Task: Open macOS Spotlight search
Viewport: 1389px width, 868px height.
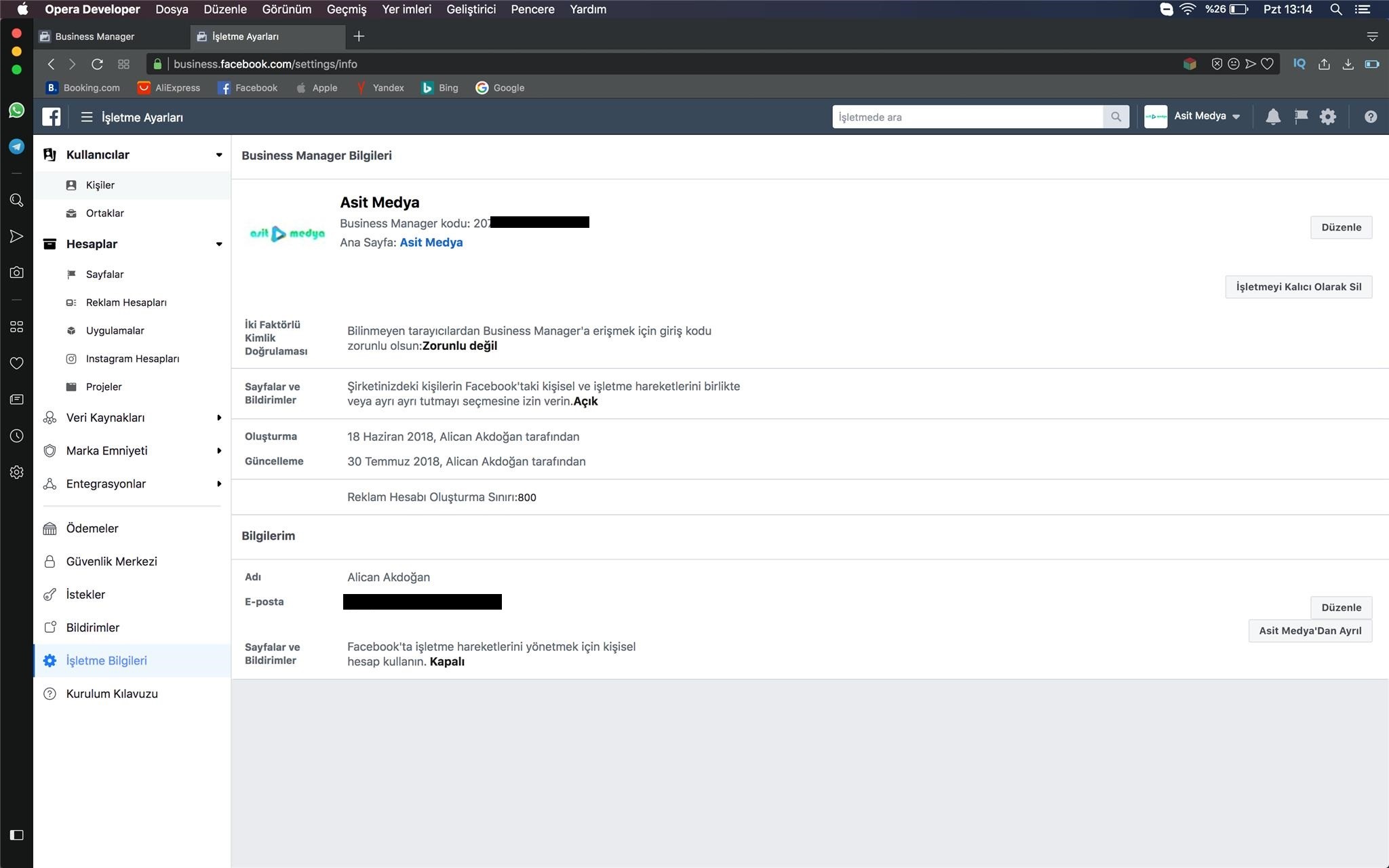Action: pyautogui.click(x=1336, y=9)
